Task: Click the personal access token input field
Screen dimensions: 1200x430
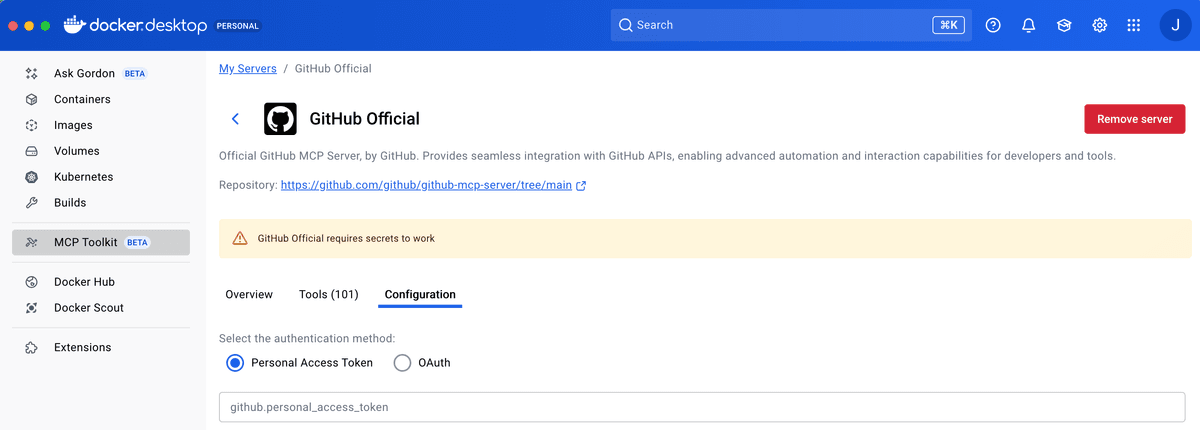Action: tap(701, 407)
